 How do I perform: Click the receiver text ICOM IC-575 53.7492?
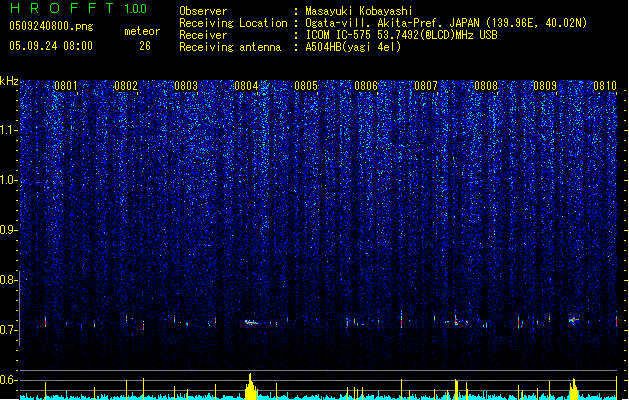point(401,35)
